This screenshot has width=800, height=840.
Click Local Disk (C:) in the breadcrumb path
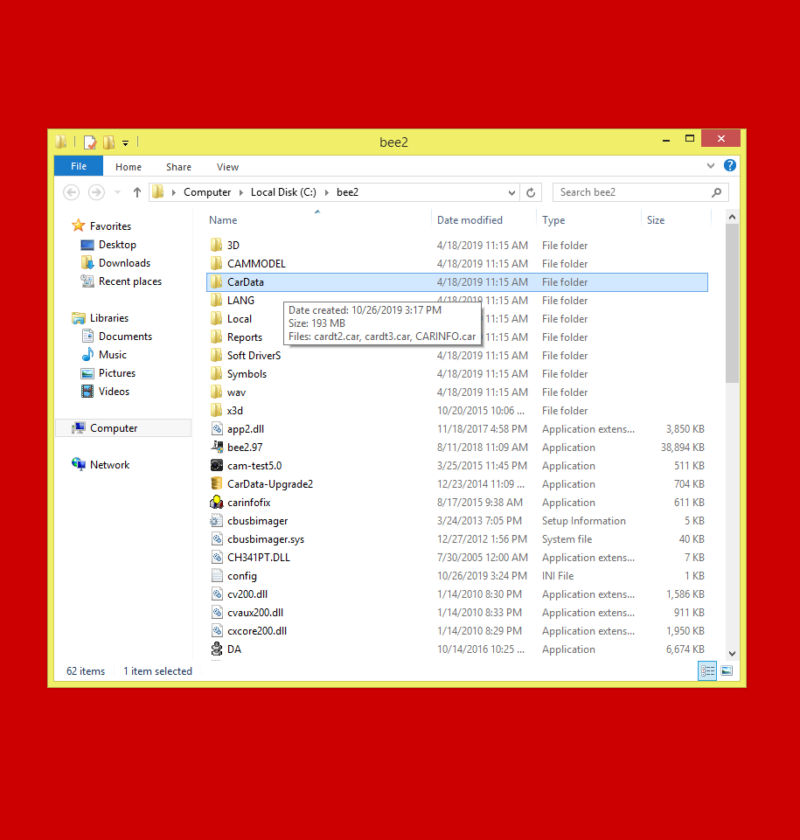pyautogui.click(x=283, y=193)
